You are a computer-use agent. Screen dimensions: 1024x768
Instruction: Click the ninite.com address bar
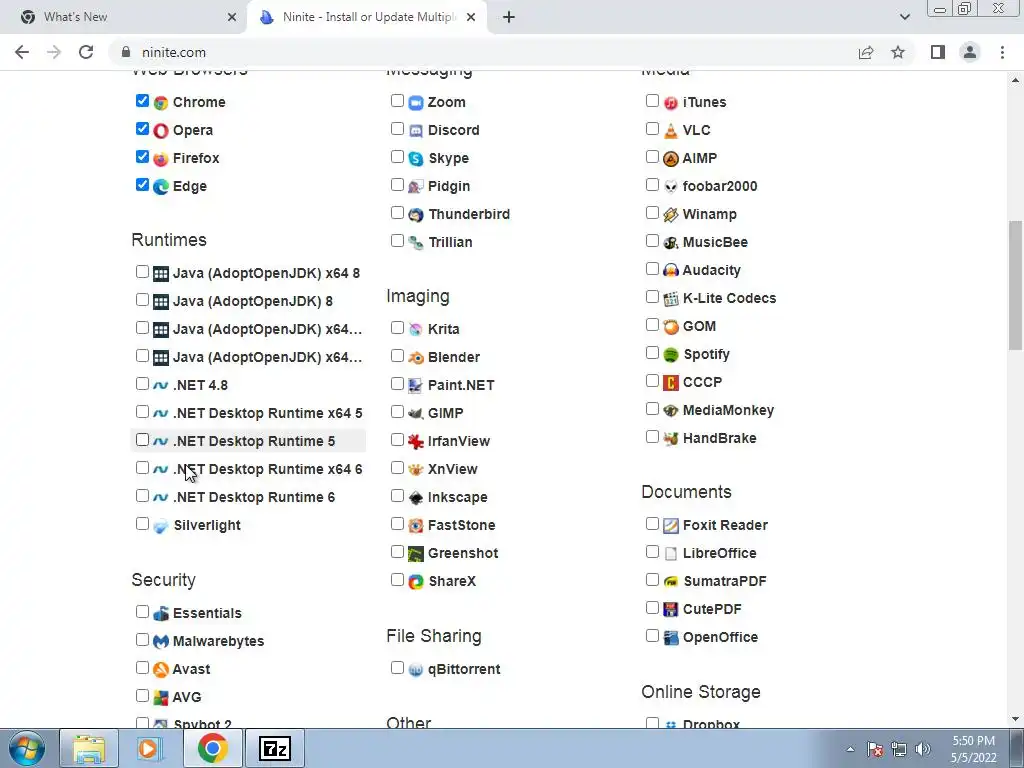click(x=483, y=52)
